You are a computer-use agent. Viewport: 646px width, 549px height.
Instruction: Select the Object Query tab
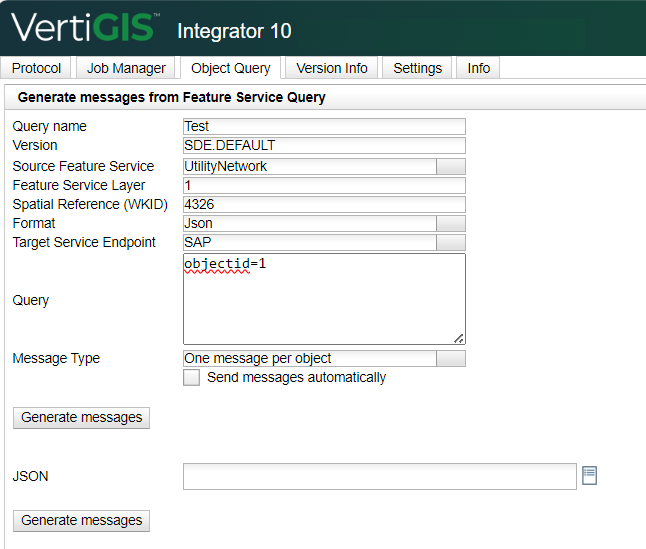231,68
